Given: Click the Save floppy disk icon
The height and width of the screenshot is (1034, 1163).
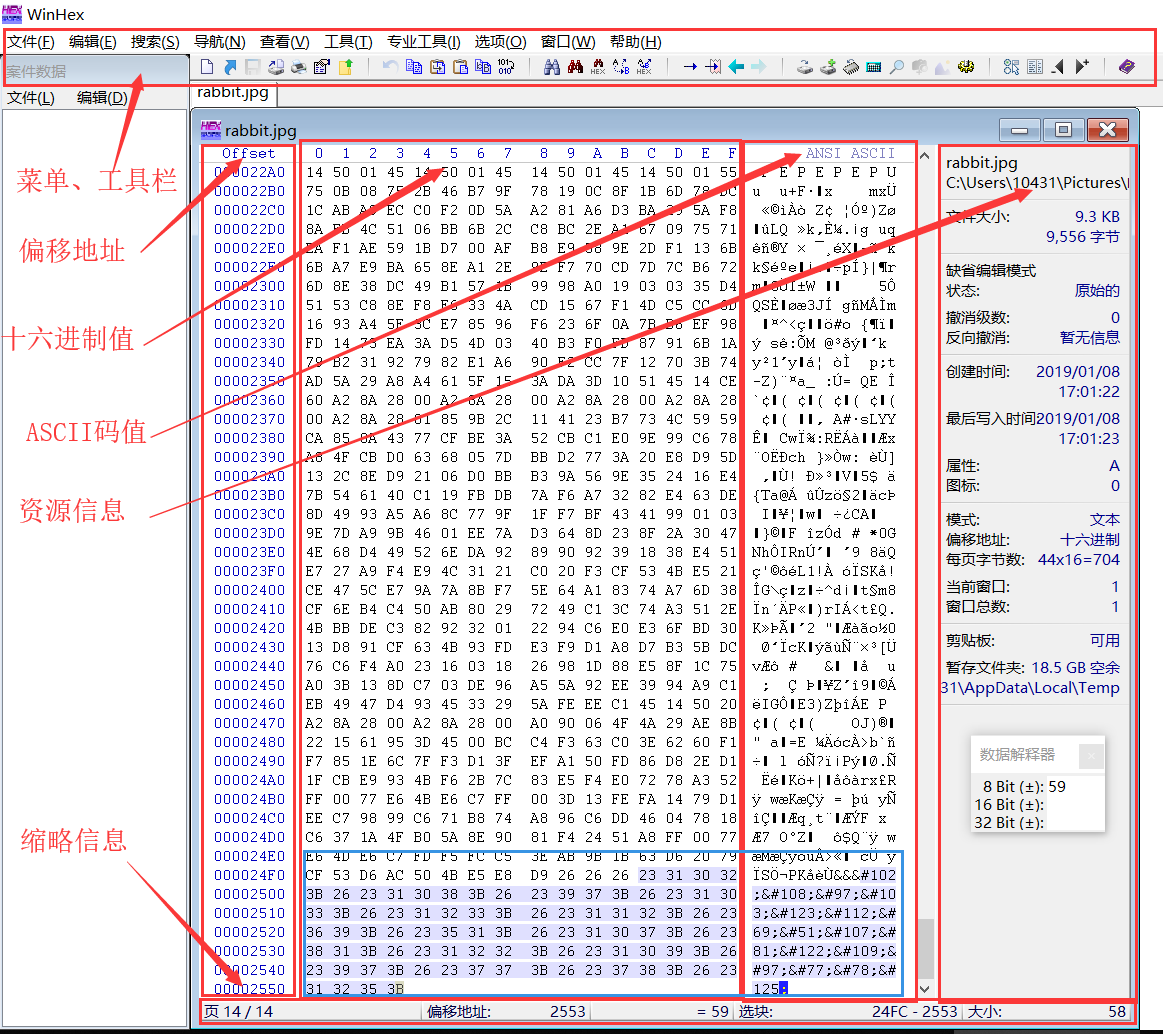Looking at the screenshot, I should pyautogui.click(x=252, y=67).
